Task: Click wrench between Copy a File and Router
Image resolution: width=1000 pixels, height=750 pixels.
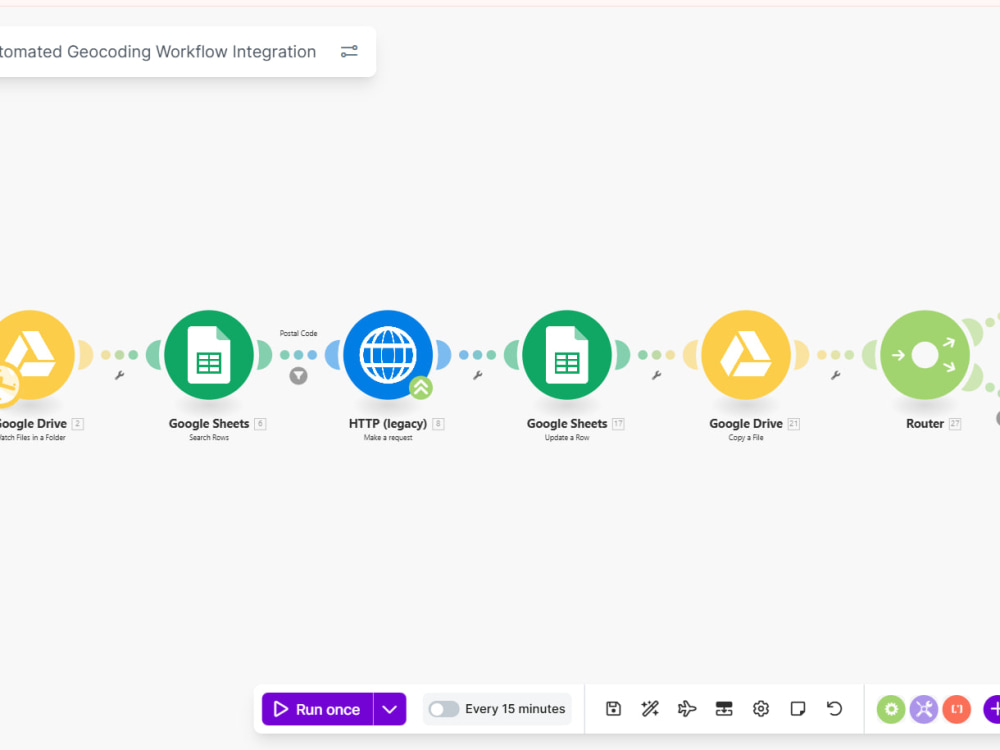Action: tap(835, 376)
